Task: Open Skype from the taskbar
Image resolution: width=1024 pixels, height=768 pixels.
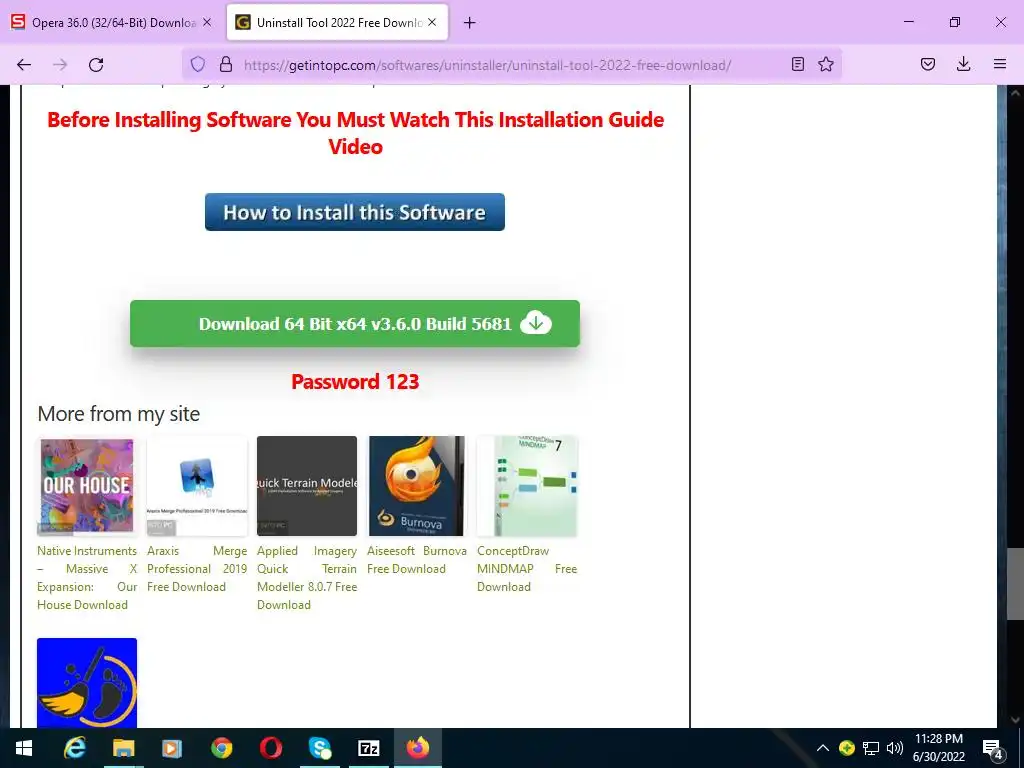Action: [320, 748]
